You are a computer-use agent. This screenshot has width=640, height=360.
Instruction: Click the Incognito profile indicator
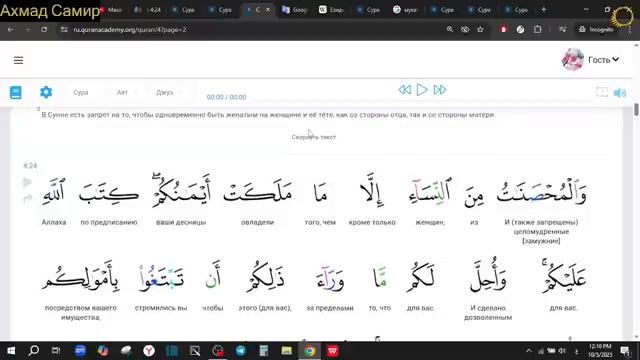[596, 29]
